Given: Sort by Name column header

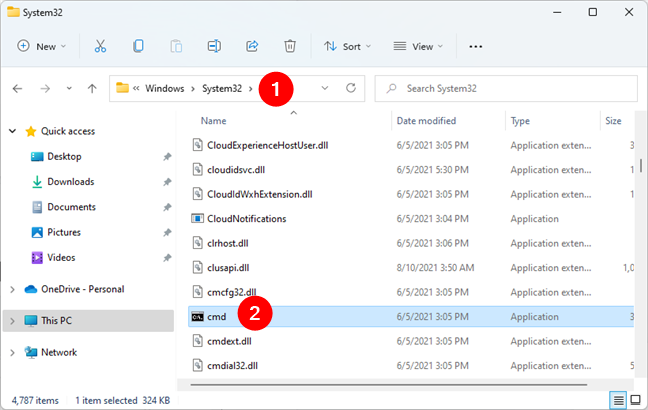Looking at the screenshot, I should click(213, 121).
